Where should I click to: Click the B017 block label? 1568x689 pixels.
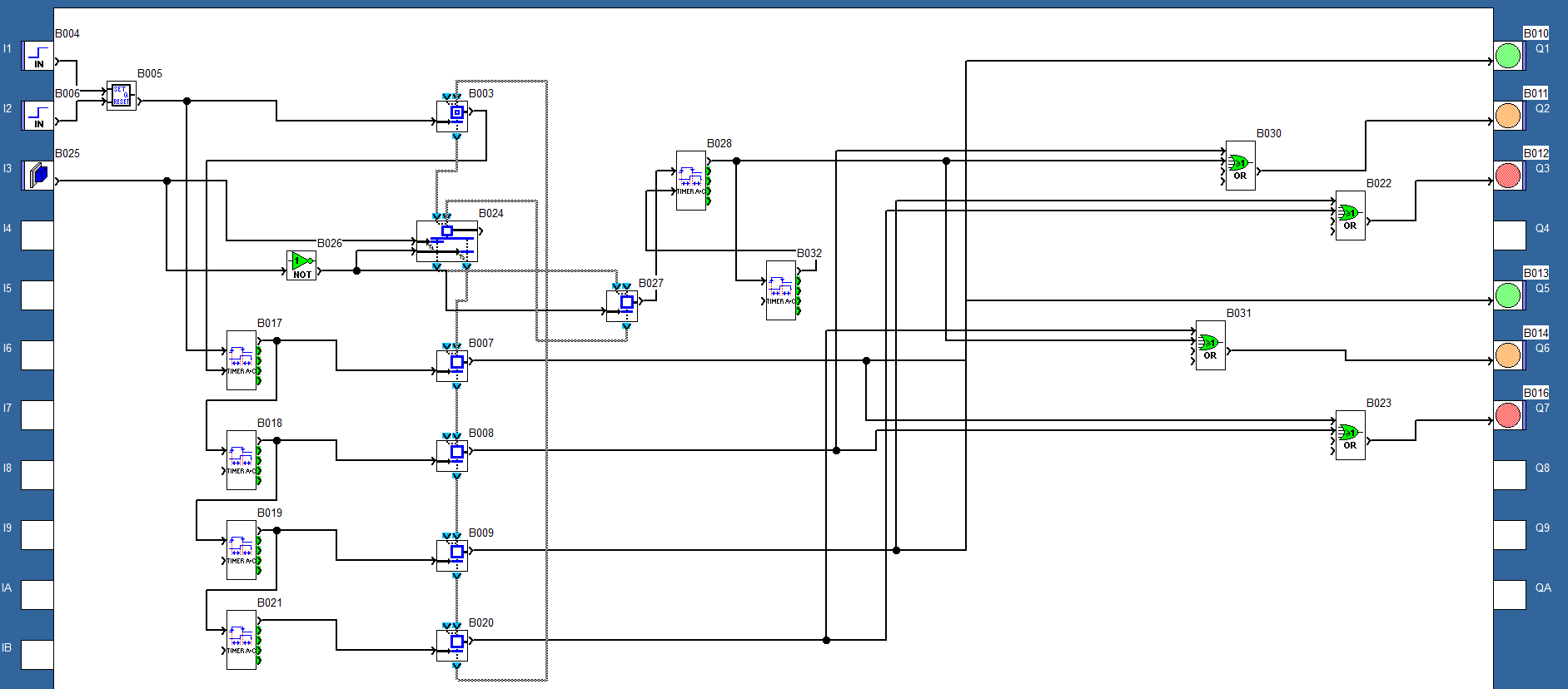coord(270,323)
